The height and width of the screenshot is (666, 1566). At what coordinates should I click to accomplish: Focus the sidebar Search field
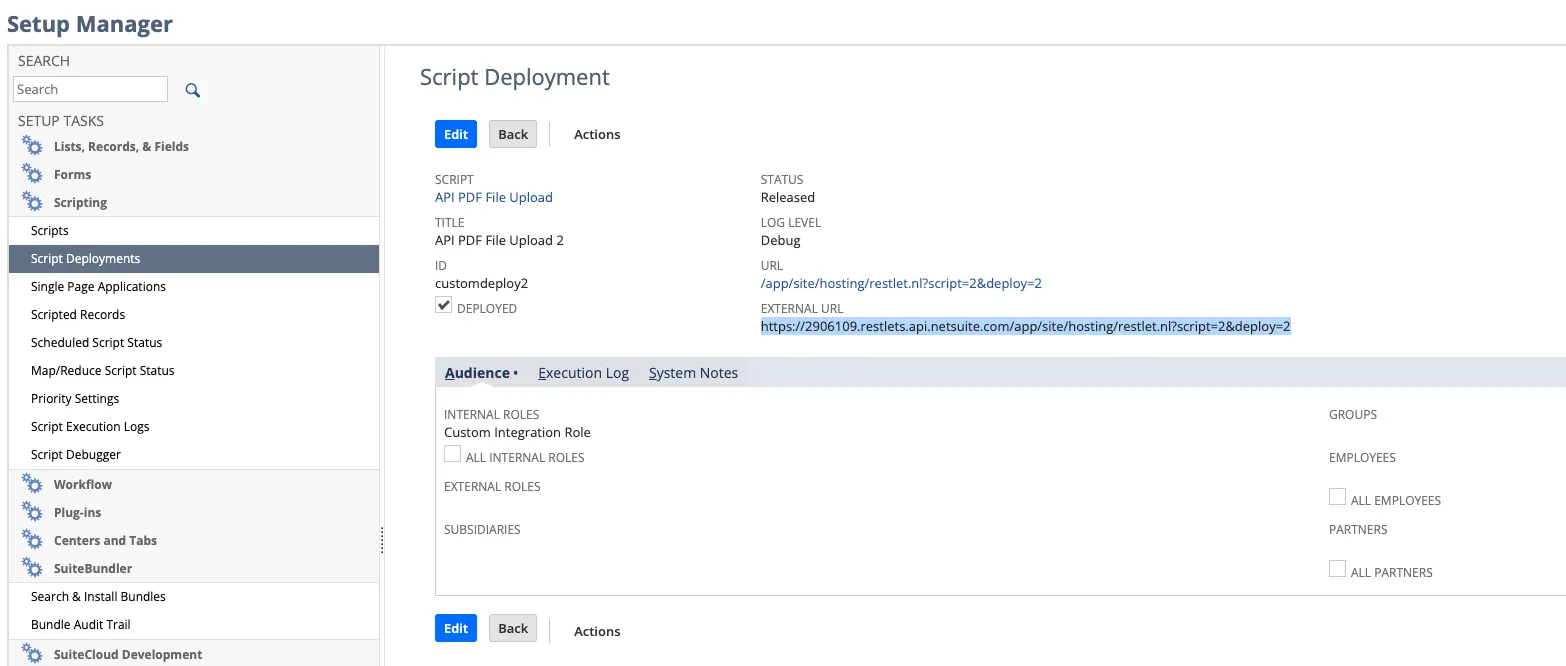pos(91,89)
